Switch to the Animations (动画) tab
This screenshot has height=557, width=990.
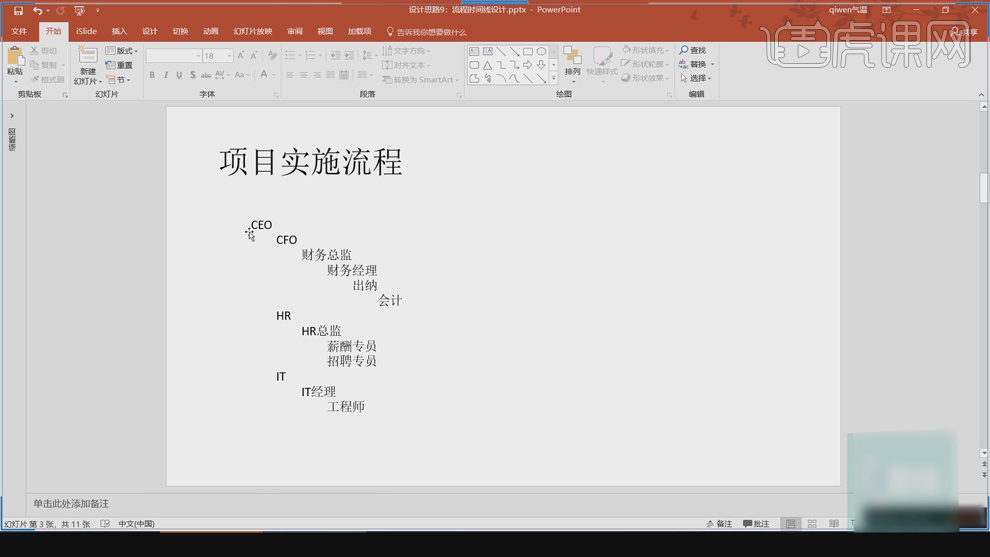tap(210, 31)
